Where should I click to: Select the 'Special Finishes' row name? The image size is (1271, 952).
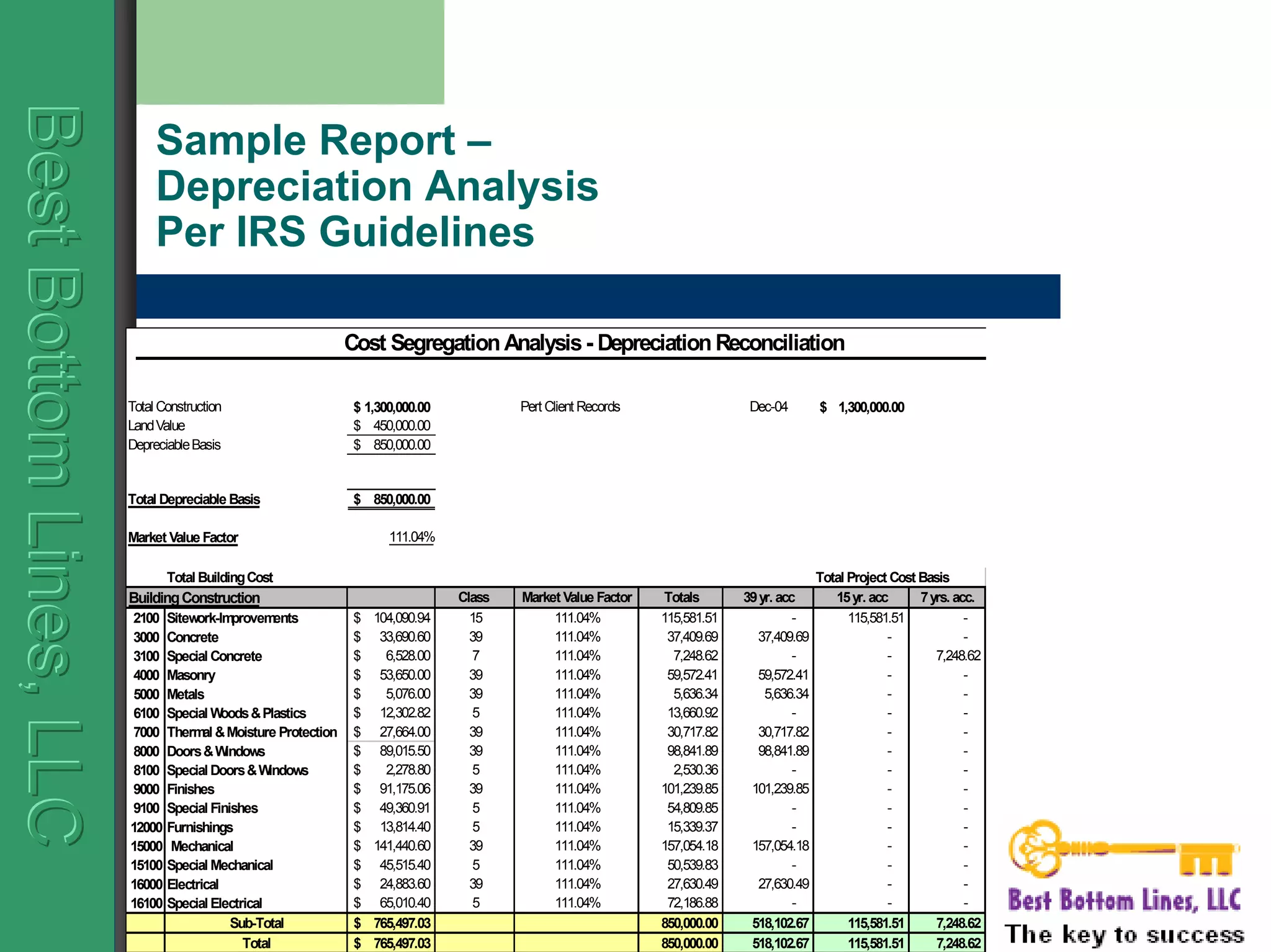pyautogui.click(x=212, y=808)
